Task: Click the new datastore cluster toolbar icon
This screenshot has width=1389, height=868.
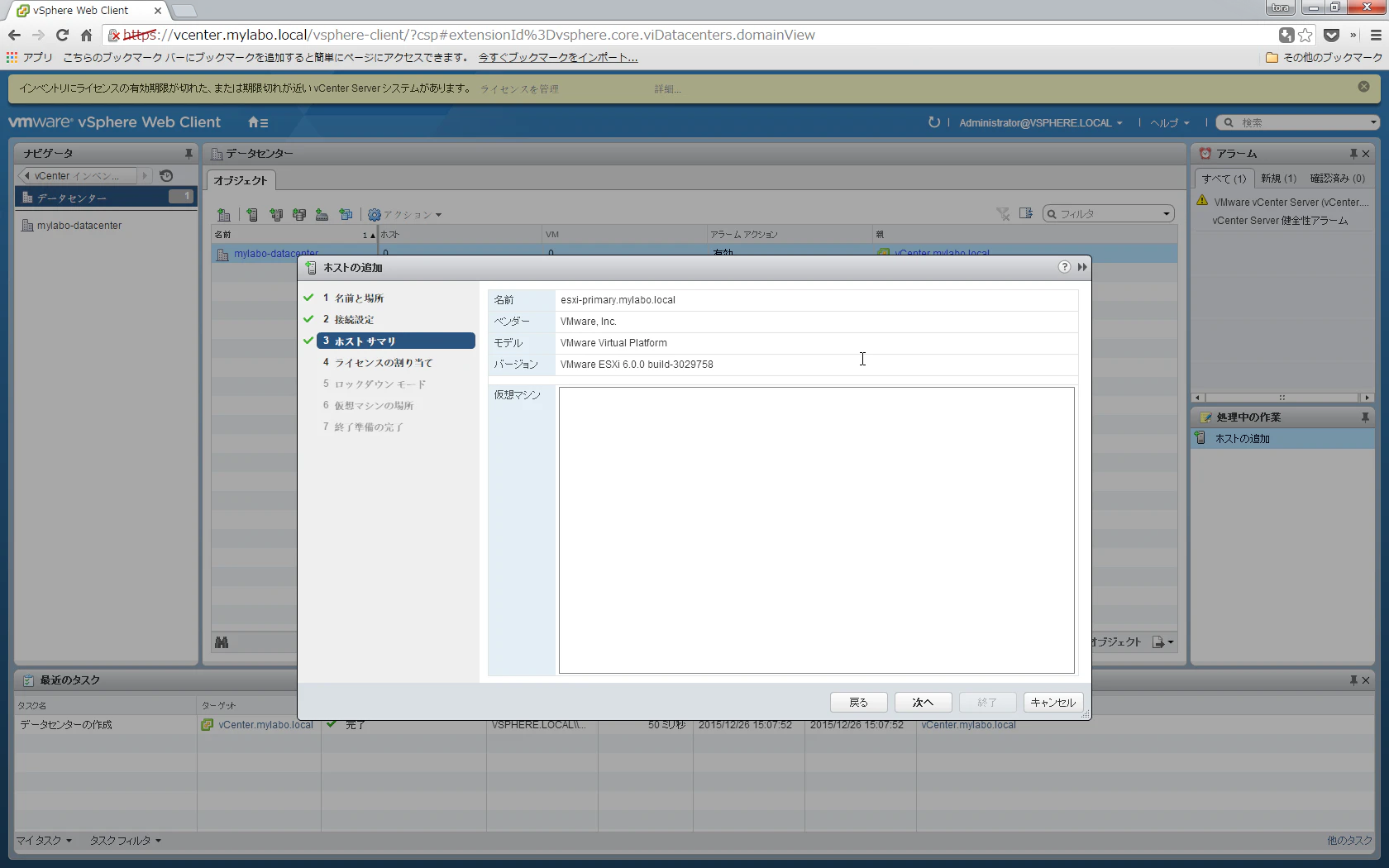Action: tap(299, 215)
